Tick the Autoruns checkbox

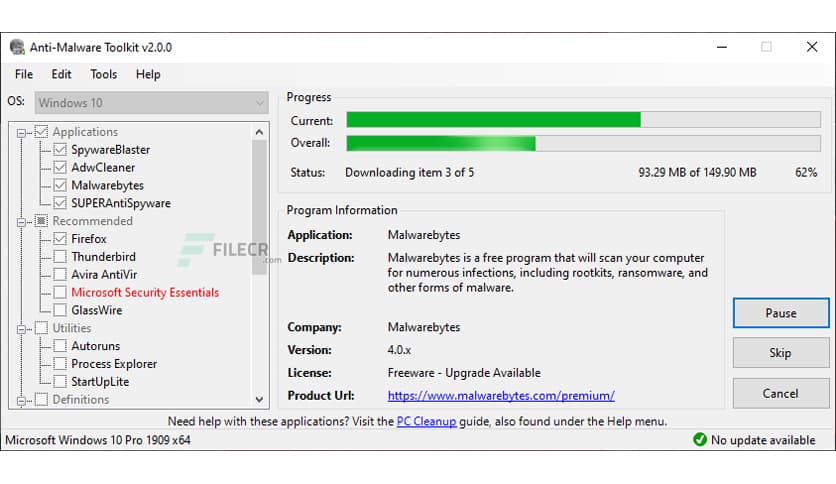click(x=60, y=346)
